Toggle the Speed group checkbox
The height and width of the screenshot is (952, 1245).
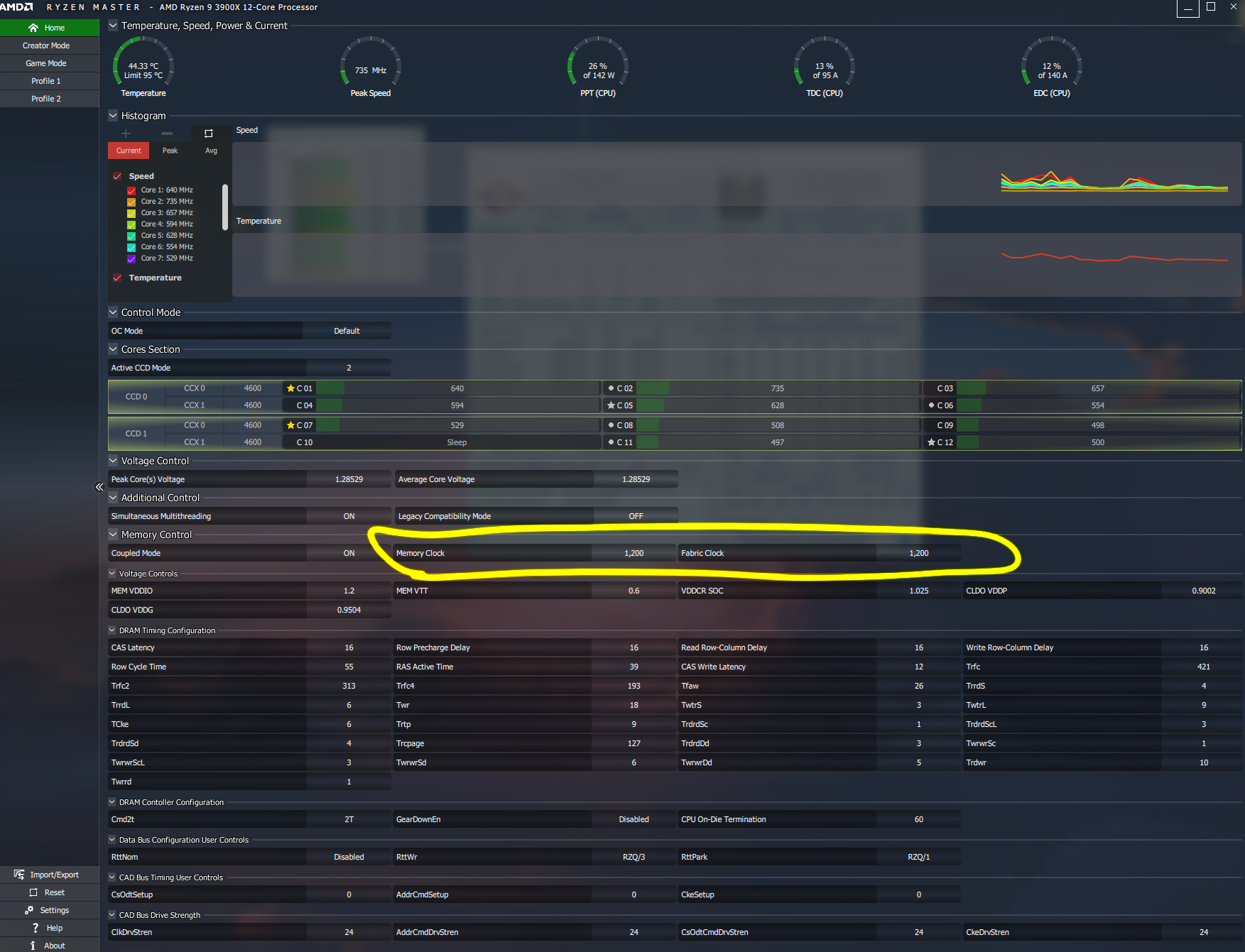[x=117, y=176]
